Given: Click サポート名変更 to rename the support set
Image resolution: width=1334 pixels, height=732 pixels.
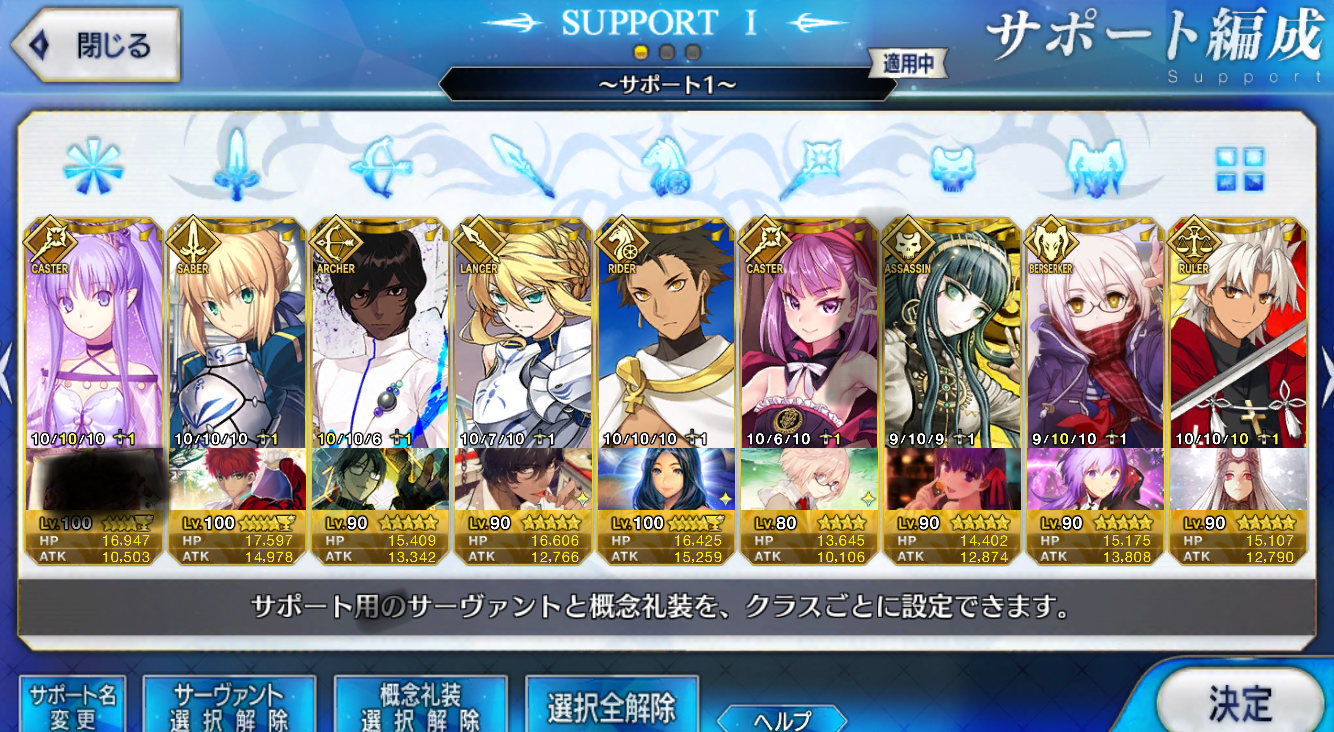Looking at the screenshot, I should point(71,705).
